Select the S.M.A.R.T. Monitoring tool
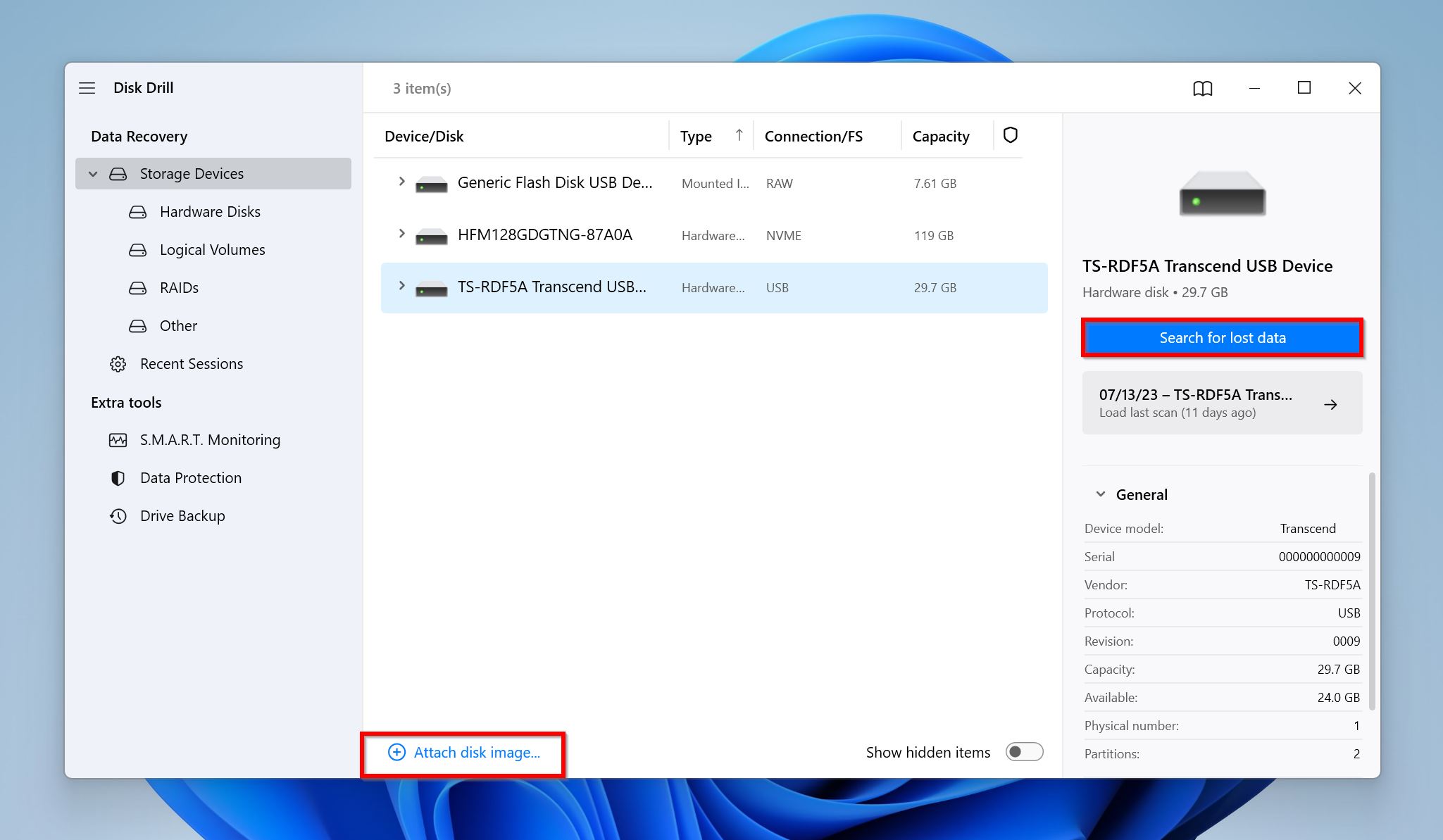The height and width of the screenshot is (840, 1443). [210, 439]
